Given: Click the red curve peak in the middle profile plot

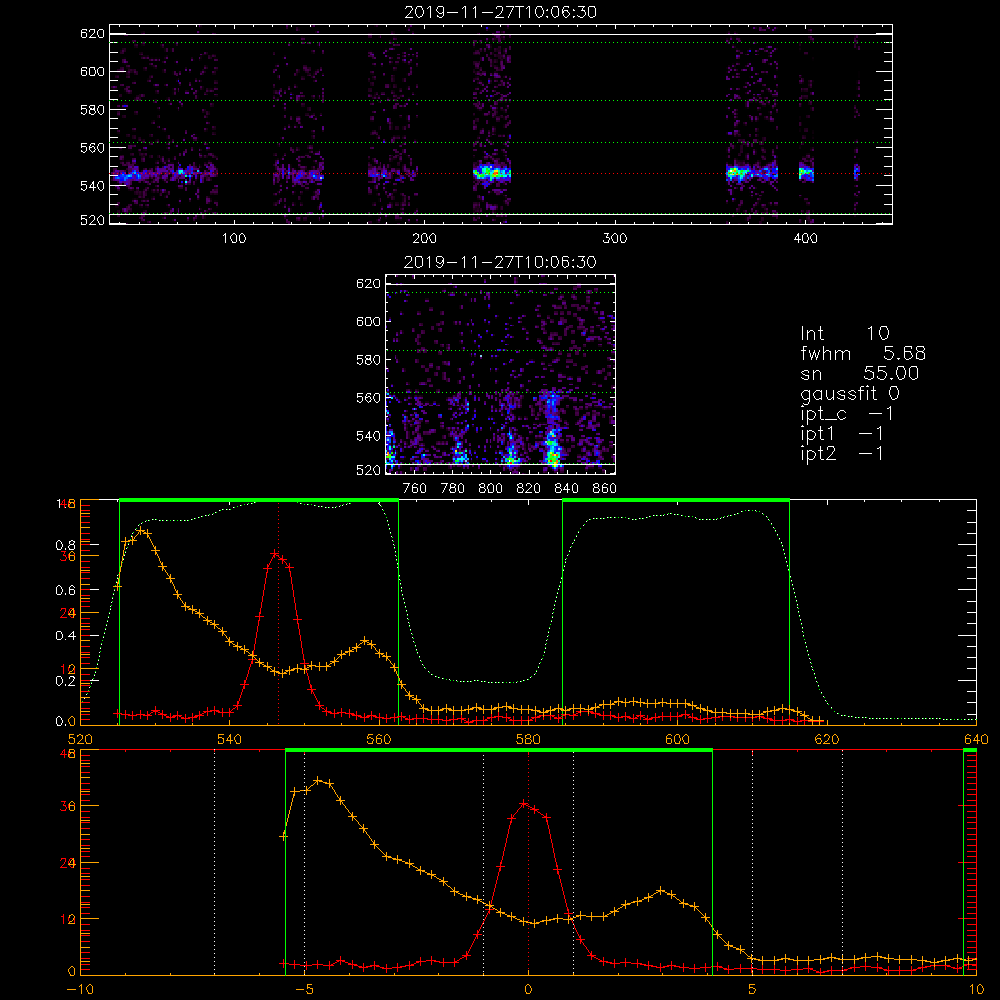Looking at the screenshot, I should click(275, 554).
